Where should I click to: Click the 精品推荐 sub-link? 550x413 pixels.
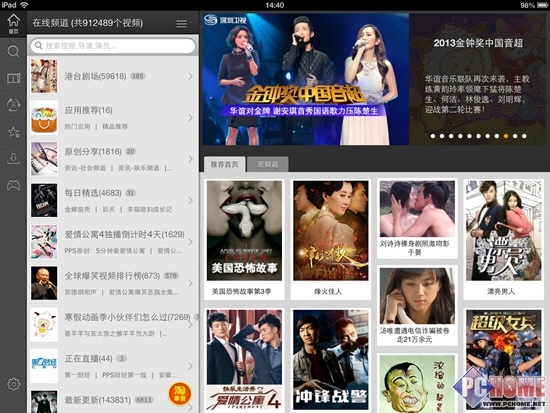tap(115, 127)
